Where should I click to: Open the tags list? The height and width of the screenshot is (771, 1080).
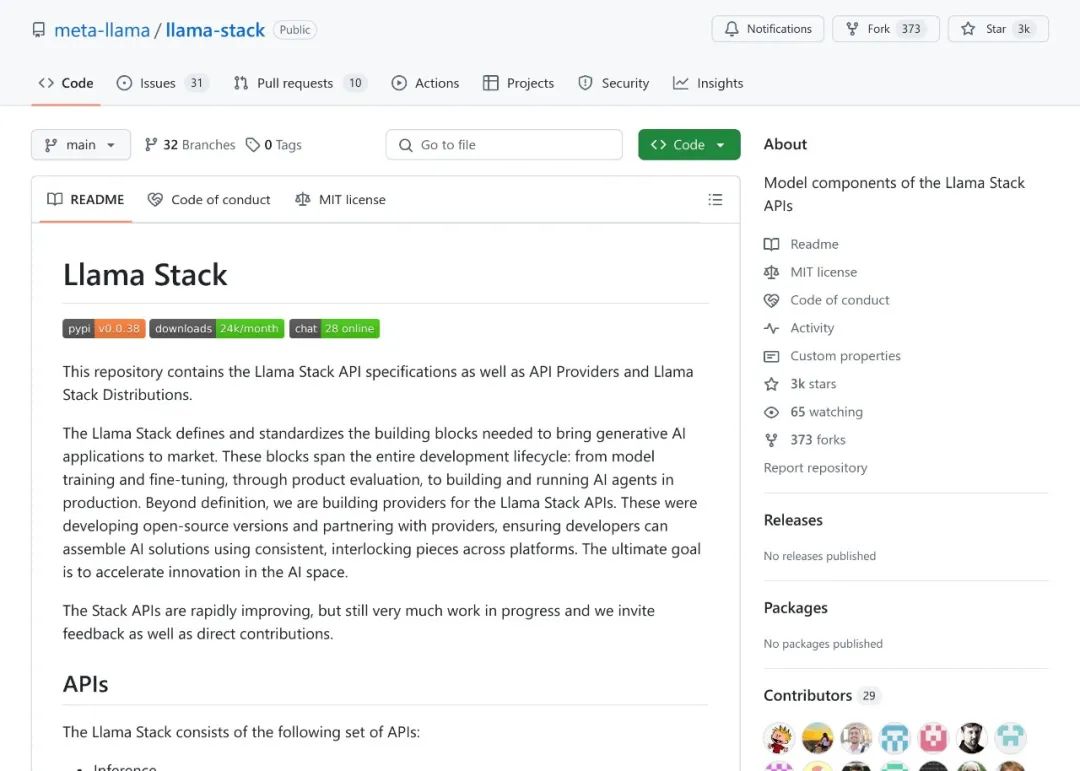click(x=275, y=145)
